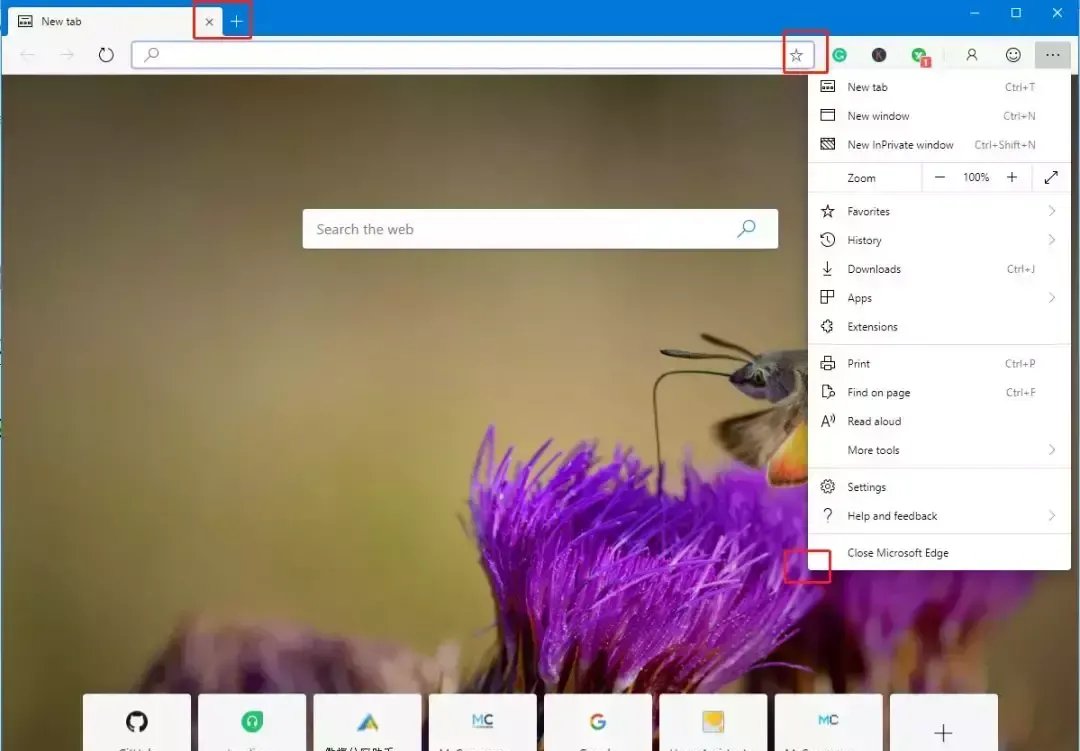This screenshot has width=1080, height=751.
Task: Click the zoom in plus button
Action: (1012, 177)
